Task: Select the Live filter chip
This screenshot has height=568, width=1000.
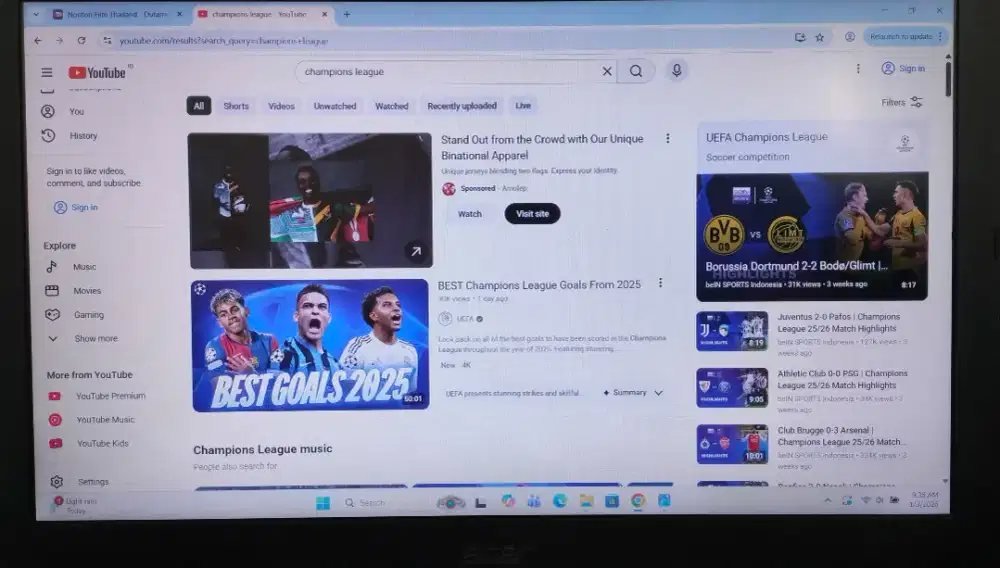Action: (x=523, y=106)
